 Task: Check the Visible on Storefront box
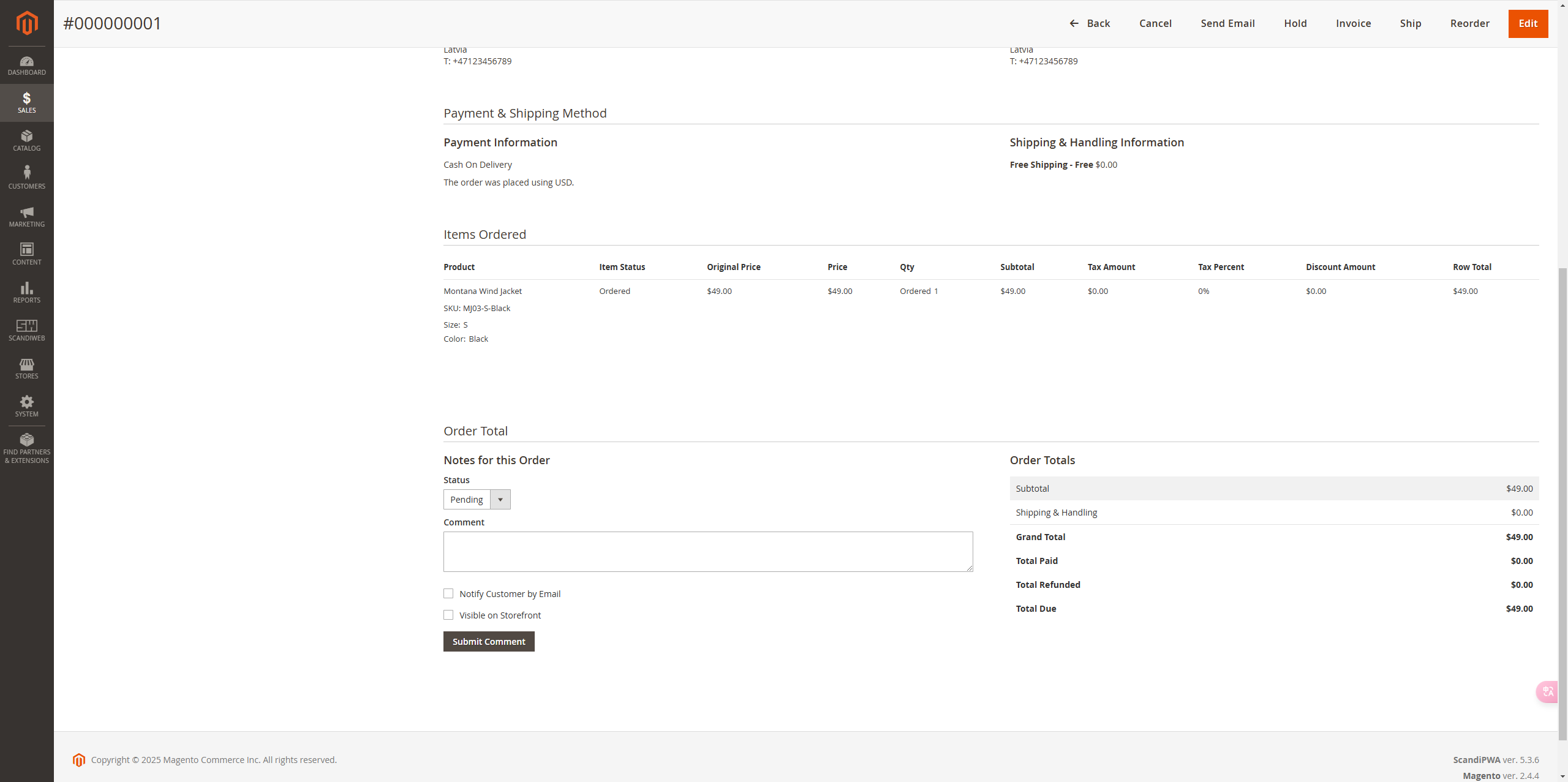click(448, 615)
